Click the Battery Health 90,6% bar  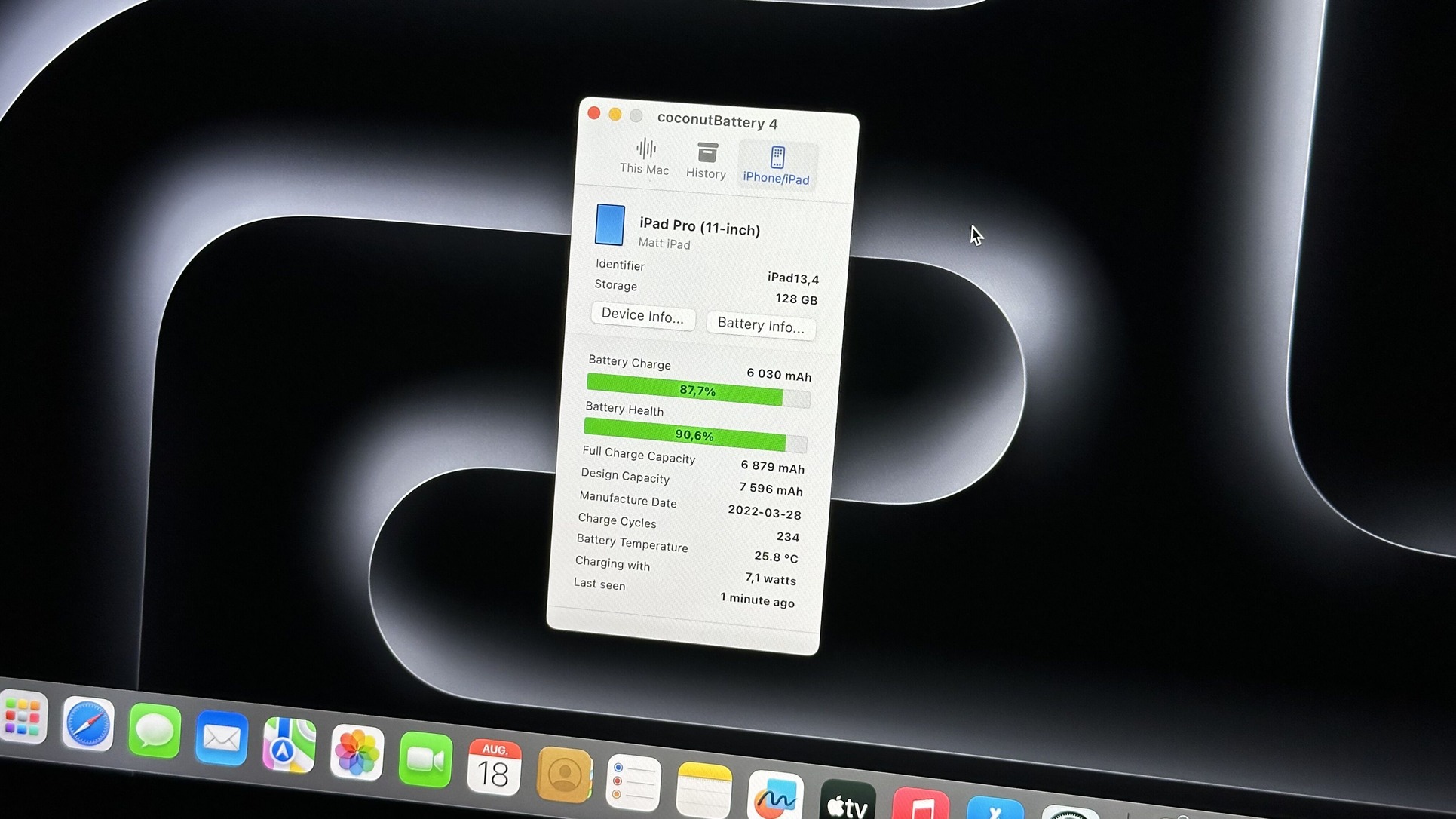pyautogui.click(x=694, y=435)
